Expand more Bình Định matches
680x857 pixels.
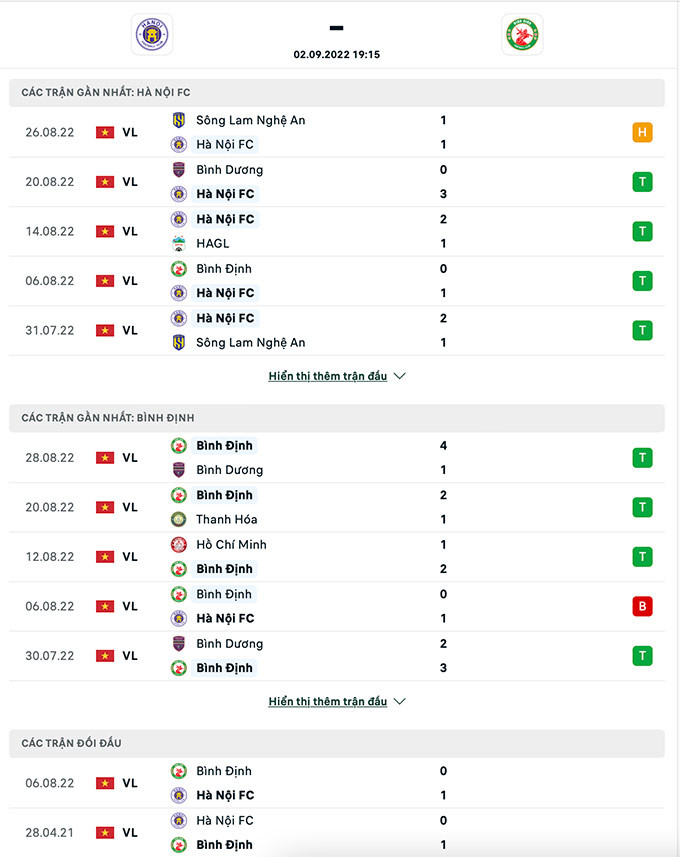[337, 701]
